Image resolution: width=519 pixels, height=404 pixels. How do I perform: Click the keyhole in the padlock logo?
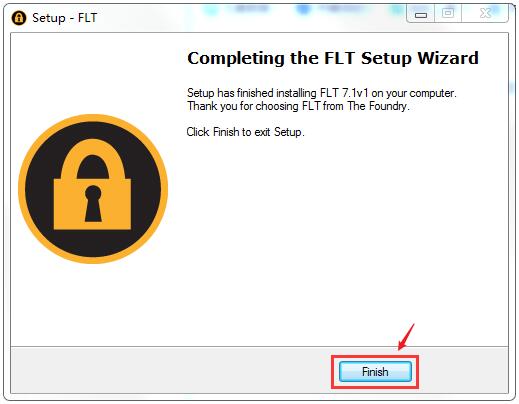[x=93, y=204]
